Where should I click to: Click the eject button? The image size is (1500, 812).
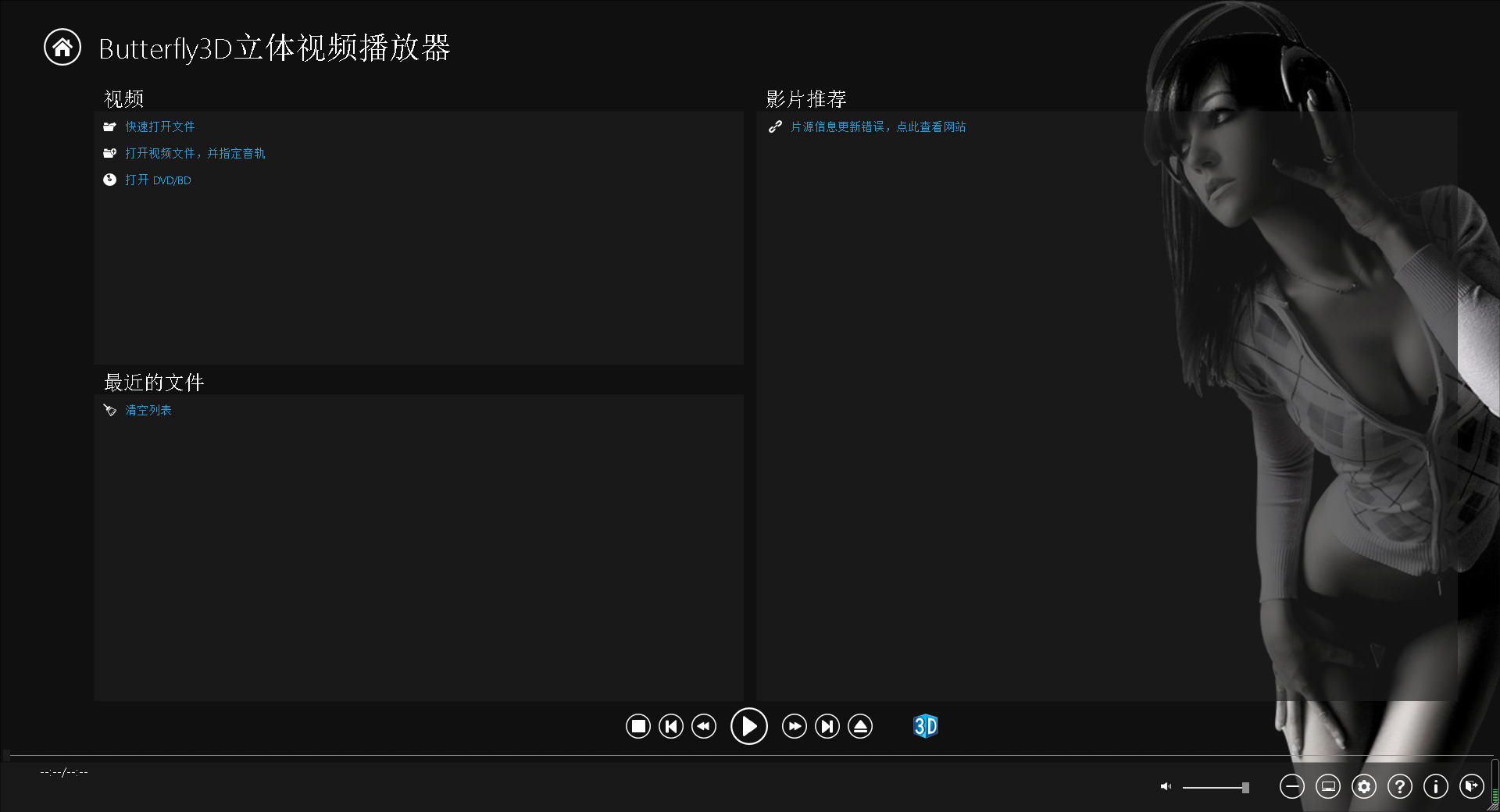pyautogui.click(x=860, y=727)
